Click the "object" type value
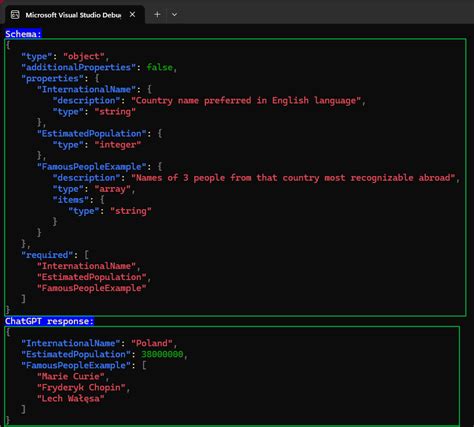The width and height of the screenshot is (474, 427). (x=84, y=56)
